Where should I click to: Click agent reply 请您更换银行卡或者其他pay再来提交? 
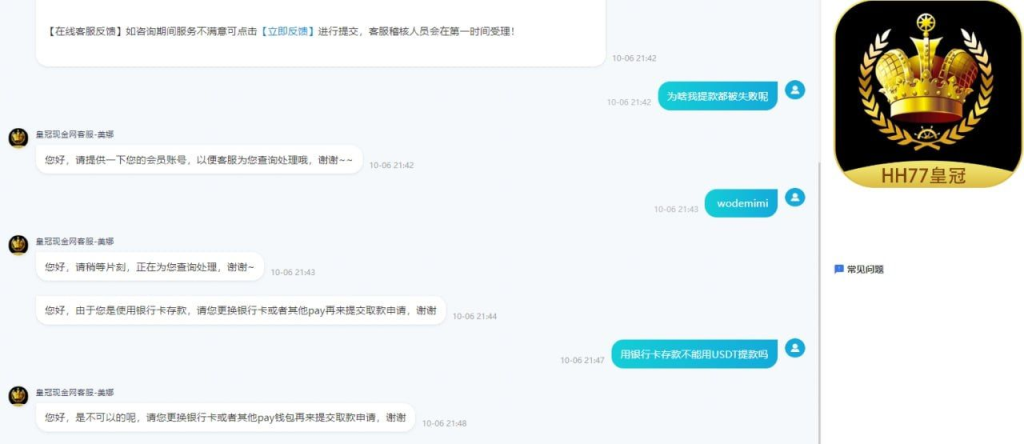pyautogui.click(x=241, y=310)
